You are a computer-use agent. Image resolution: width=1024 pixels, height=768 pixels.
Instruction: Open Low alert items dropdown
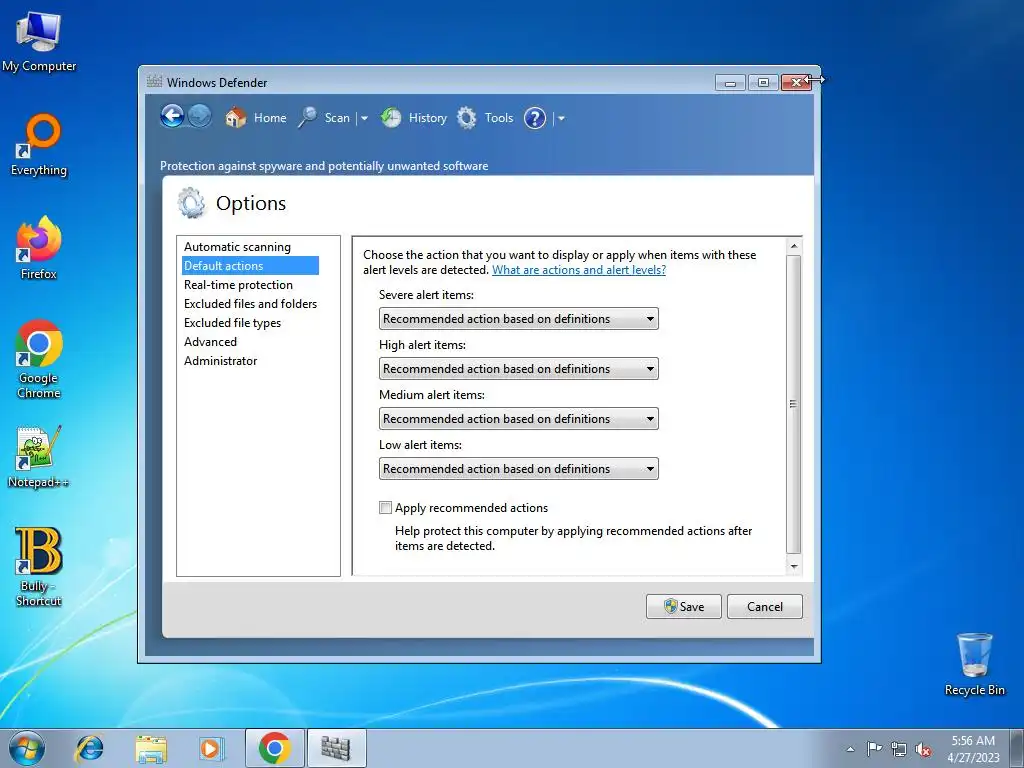(519, 469)
